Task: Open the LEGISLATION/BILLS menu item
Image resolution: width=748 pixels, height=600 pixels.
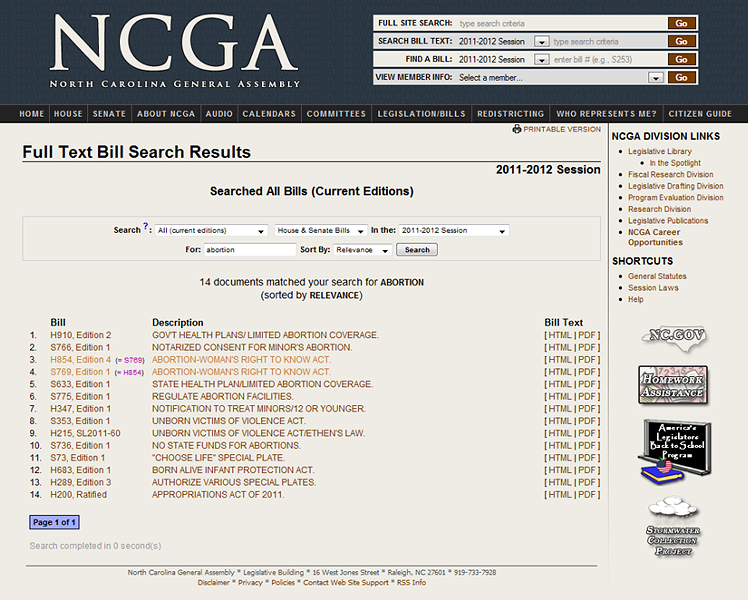Action: click(422, 114)
